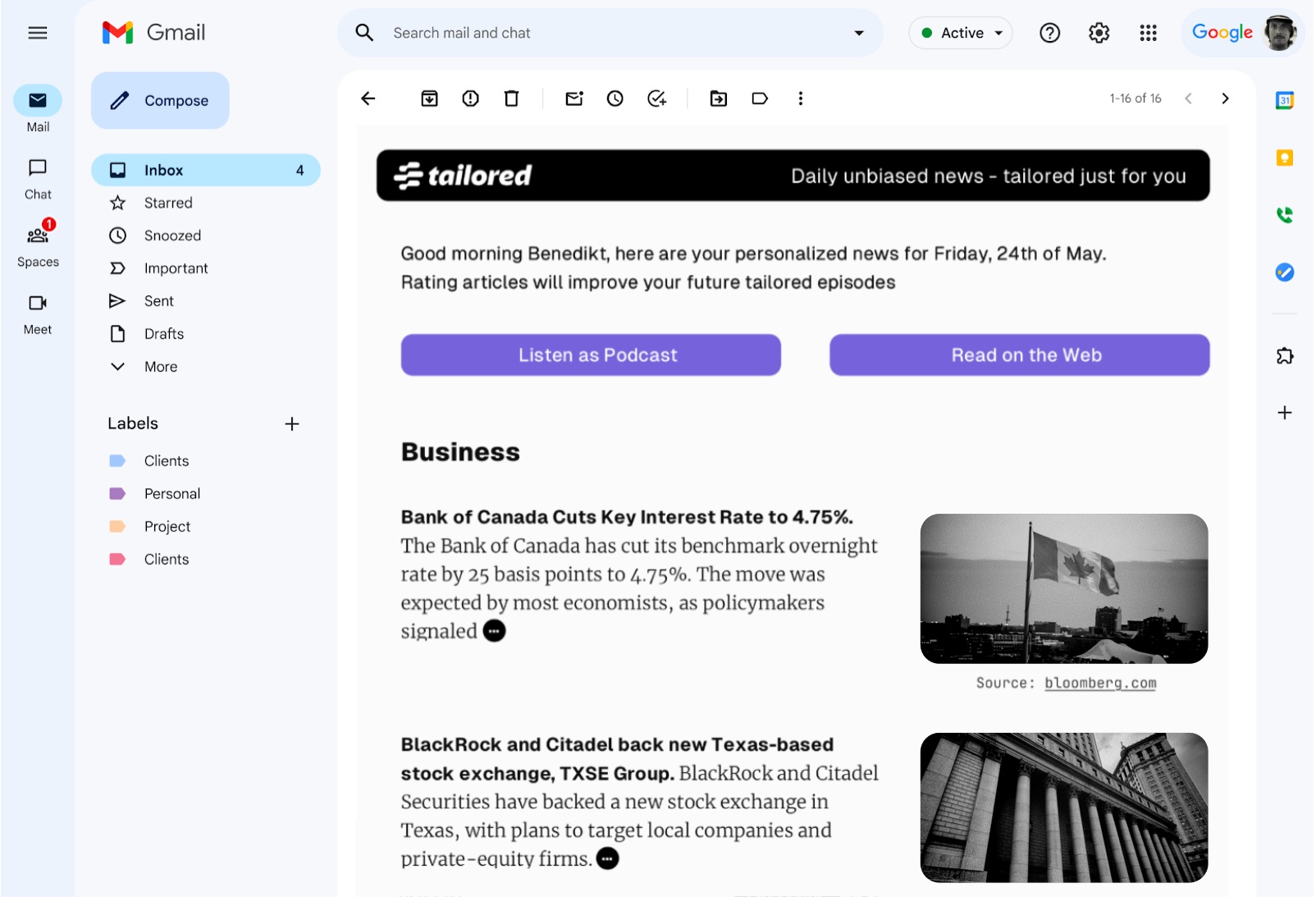The width and height of the screenshot is (1316, 897).
Task: Move this email to another folder
Action: pos(718,98)
